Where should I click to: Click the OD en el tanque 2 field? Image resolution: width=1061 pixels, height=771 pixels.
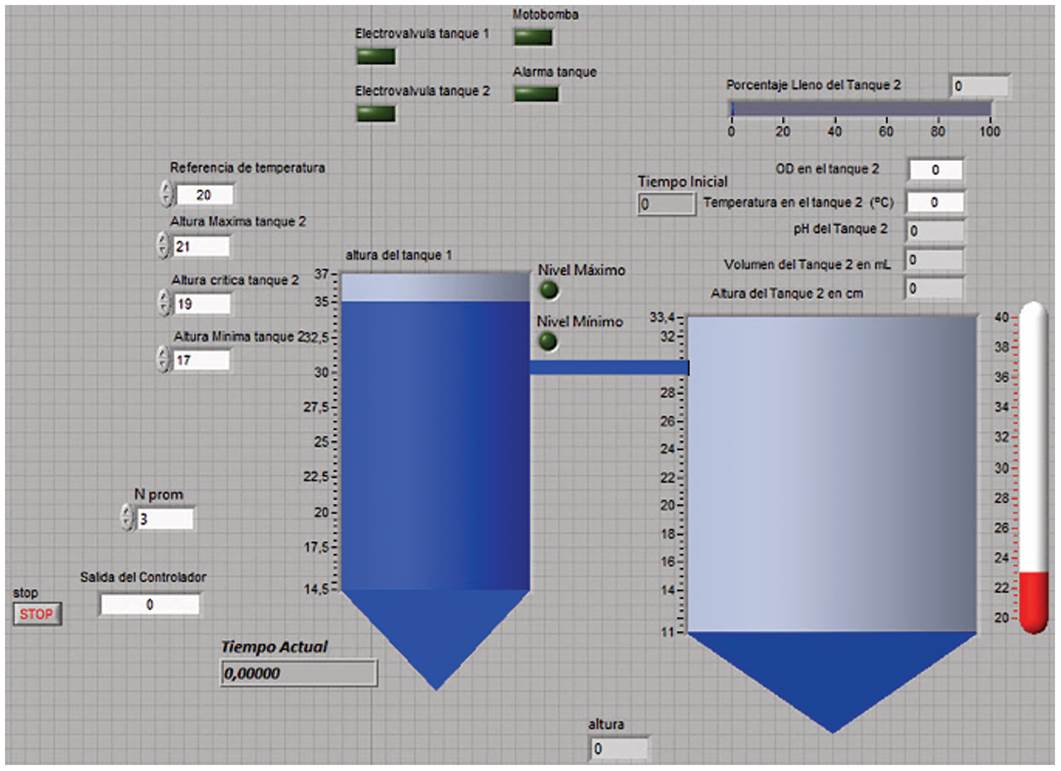pyautogui.click(x=936, y=170)
